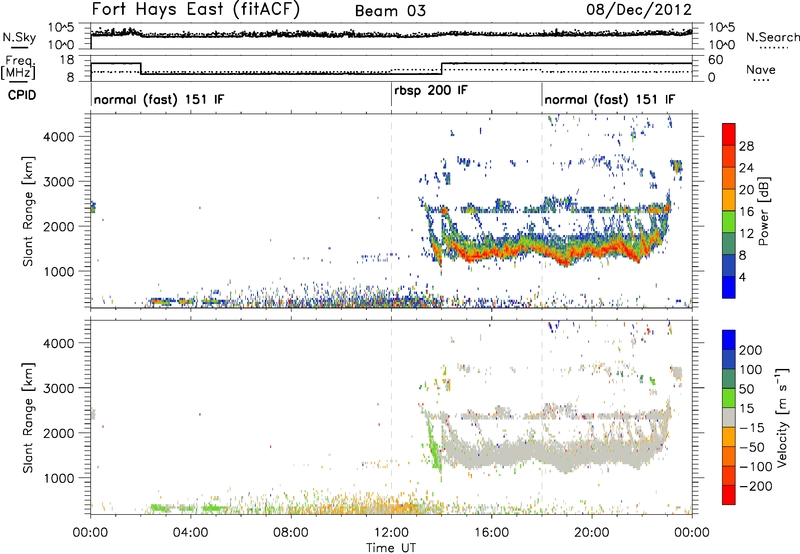Select the 'rbsp 200 IF' CPID label
The height and width of the screenshot is (554, 800).
(x=431, y=91)
